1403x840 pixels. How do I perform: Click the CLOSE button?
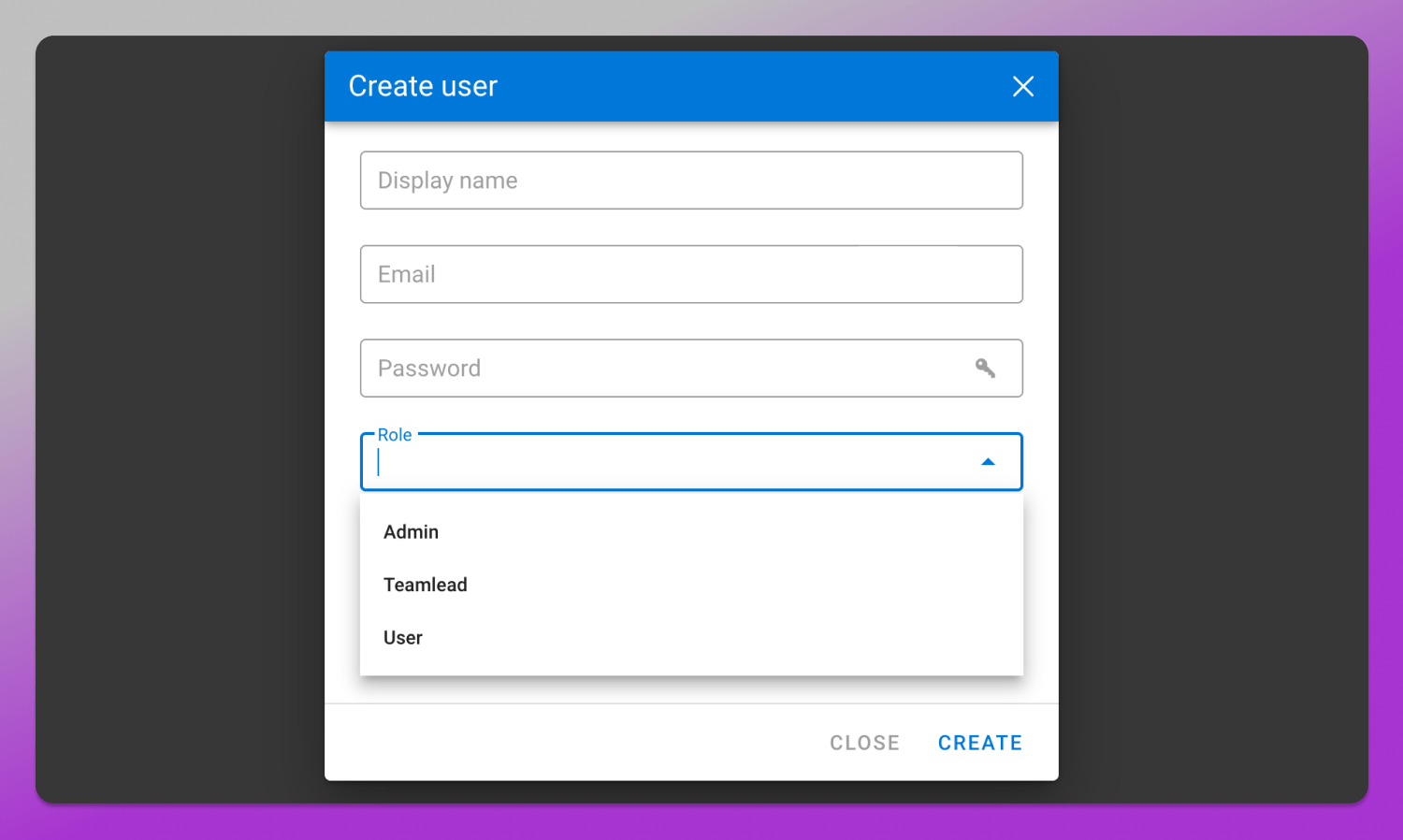tap(864, 743)
